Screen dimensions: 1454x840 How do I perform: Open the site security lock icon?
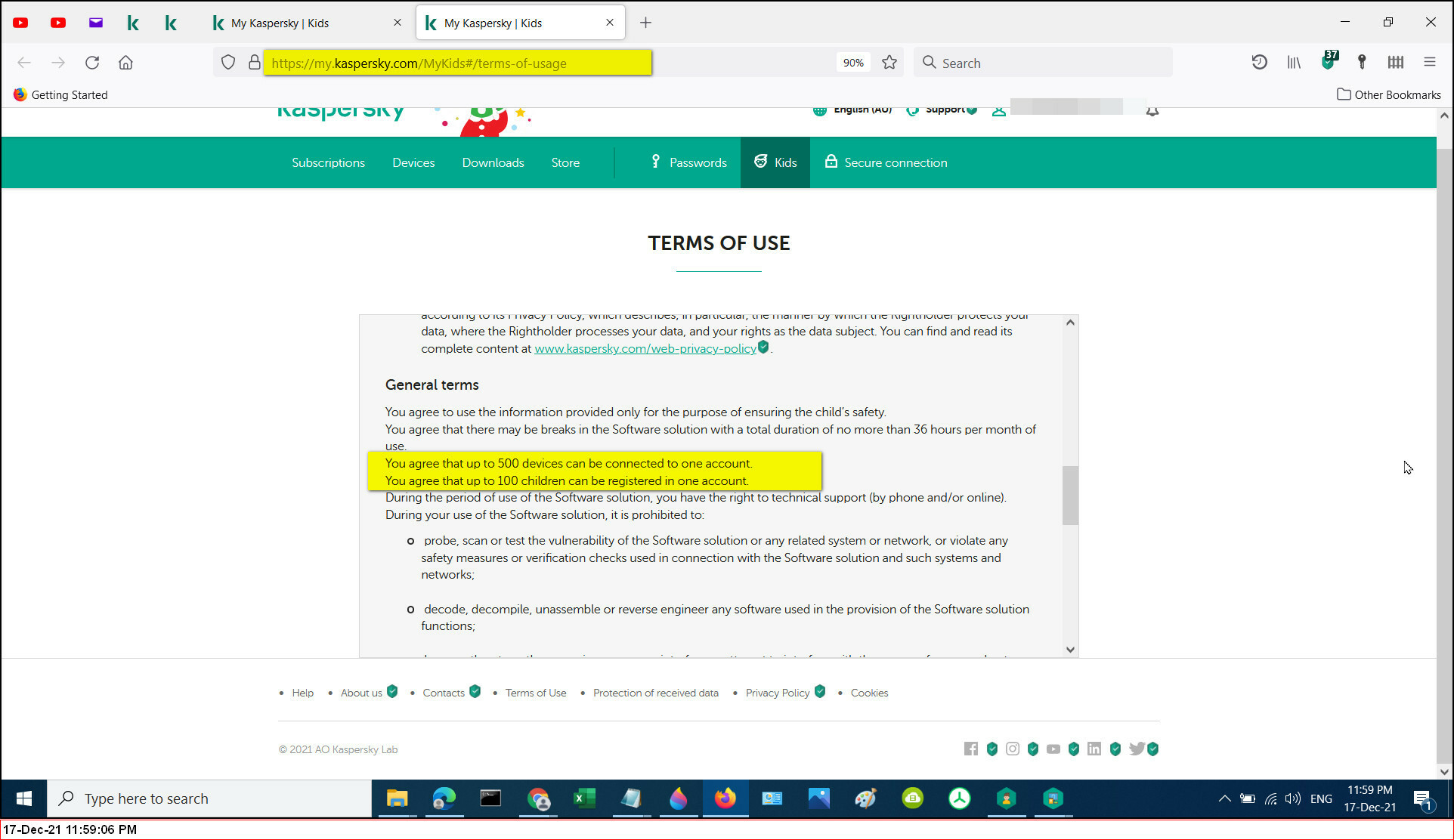point(255,63)
